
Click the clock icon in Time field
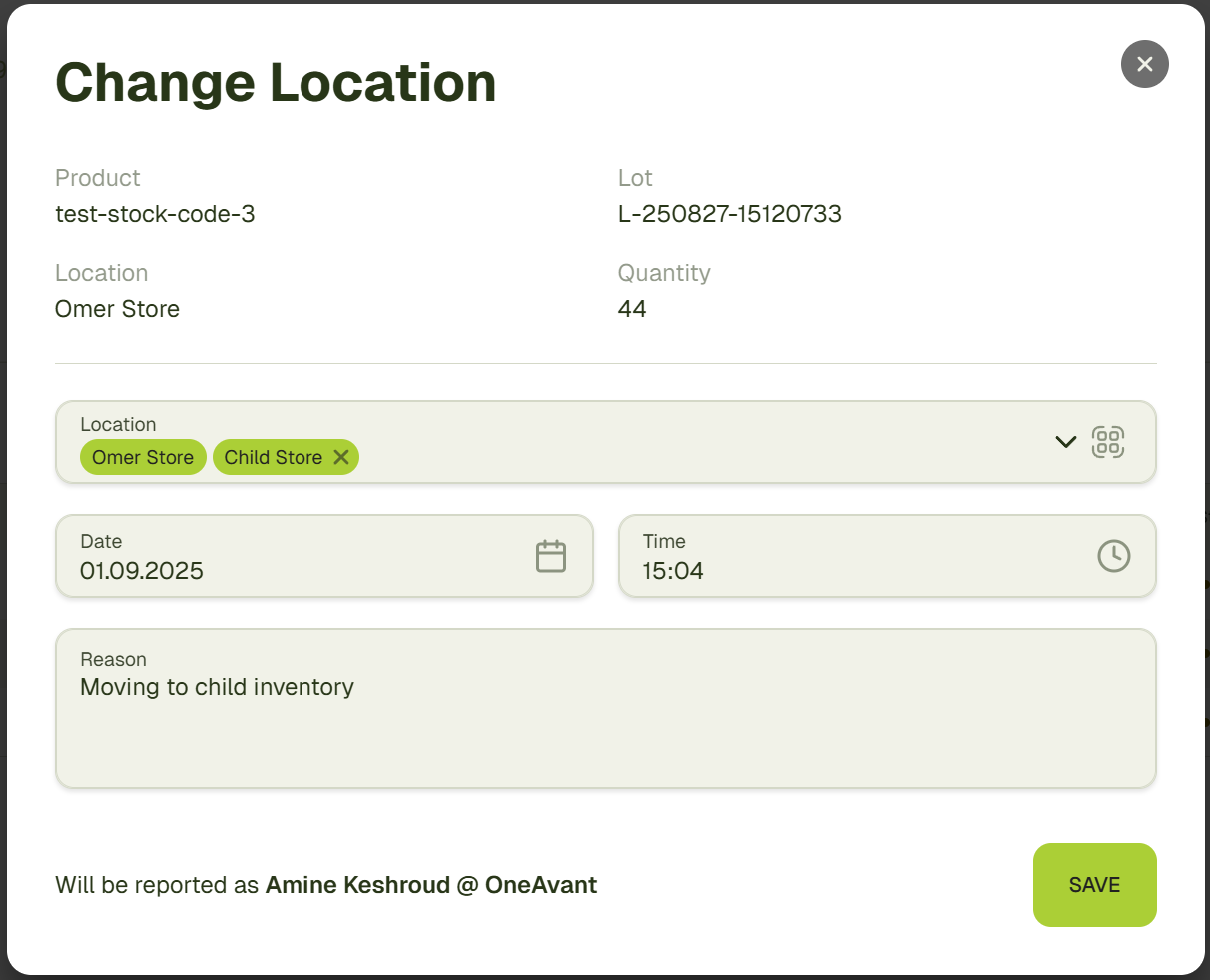pyautogui.click(x=1113, y=556)
